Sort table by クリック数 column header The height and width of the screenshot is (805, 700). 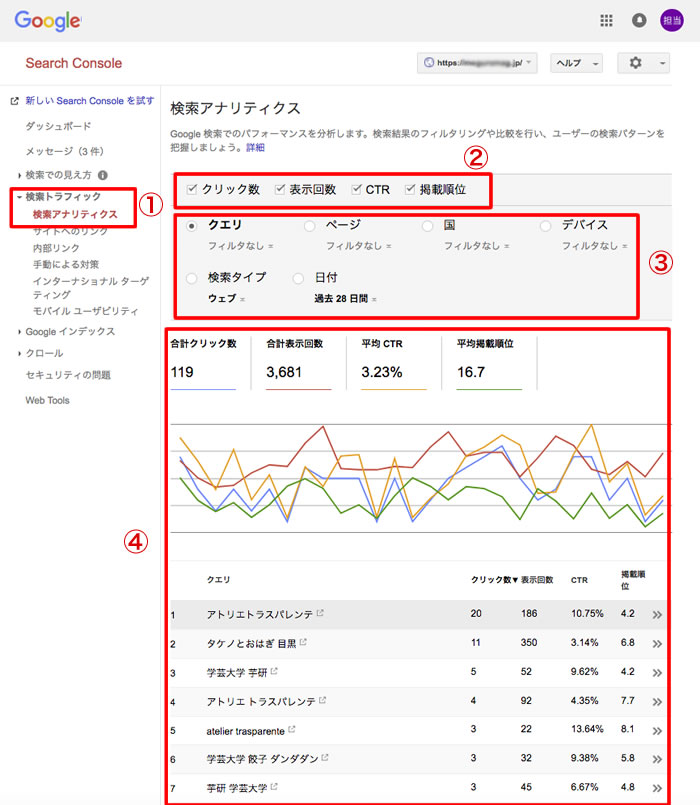pyautogui.click(x=493, y=580)
